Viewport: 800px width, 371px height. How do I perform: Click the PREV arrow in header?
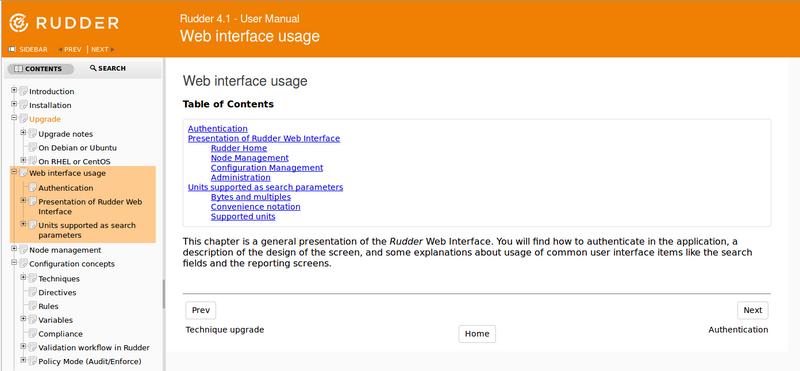pyautogui.click(x=60, y=50)
